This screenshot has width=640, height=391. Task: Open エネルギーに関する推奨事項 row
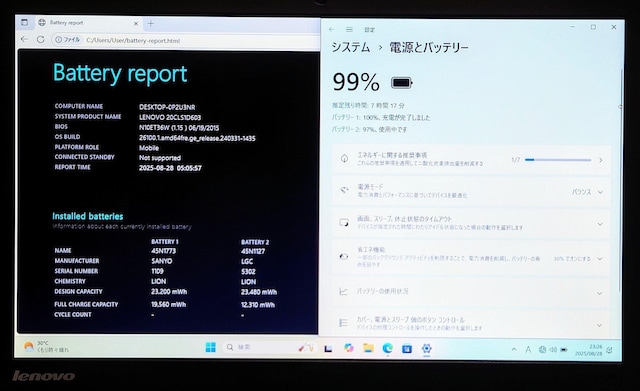tap(471, 159)
